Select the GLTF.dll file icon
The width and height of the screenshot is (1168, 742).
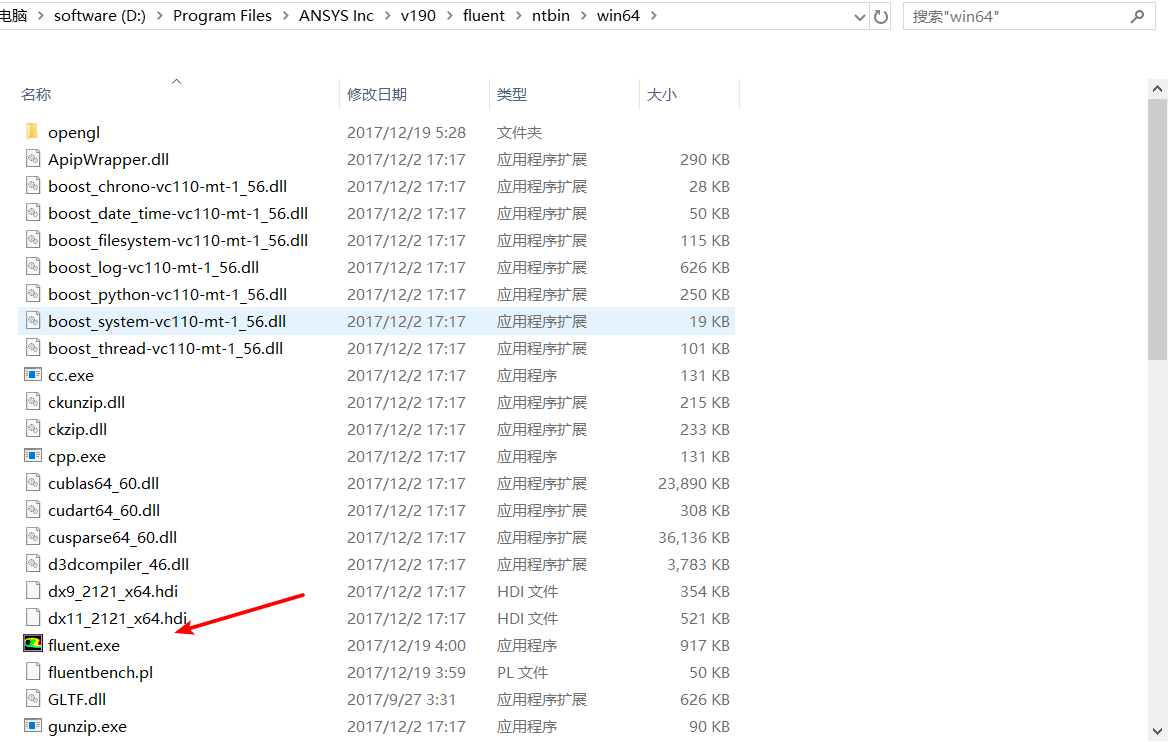pos(32,698)
